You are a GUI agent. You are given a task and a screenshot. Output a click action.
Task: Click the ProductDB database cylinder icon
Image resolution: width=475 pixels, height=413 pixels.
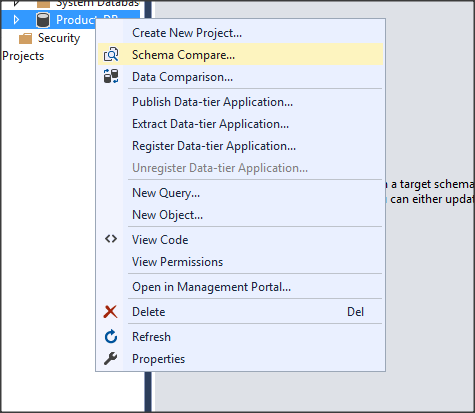click(x=43, y=20)
